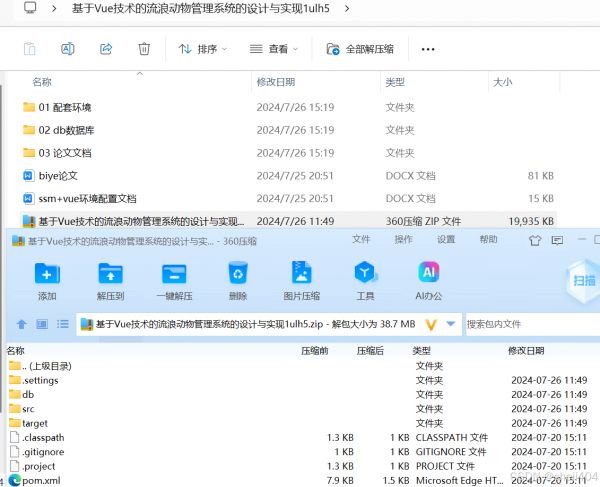
Task: Open the 文件 menu in 360压缩
Action: [361, 239]
